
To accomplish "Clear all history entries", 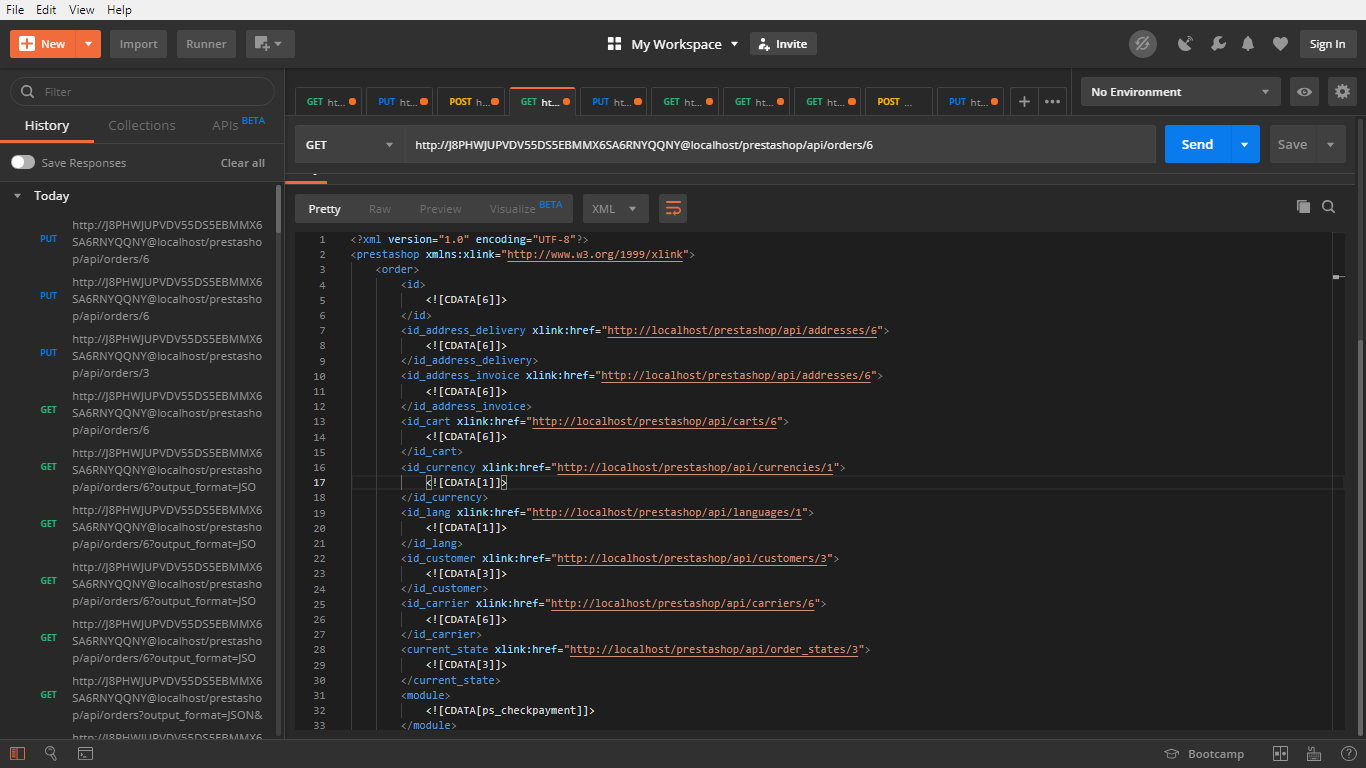I will pyautogui.click(x=242, y=162).
